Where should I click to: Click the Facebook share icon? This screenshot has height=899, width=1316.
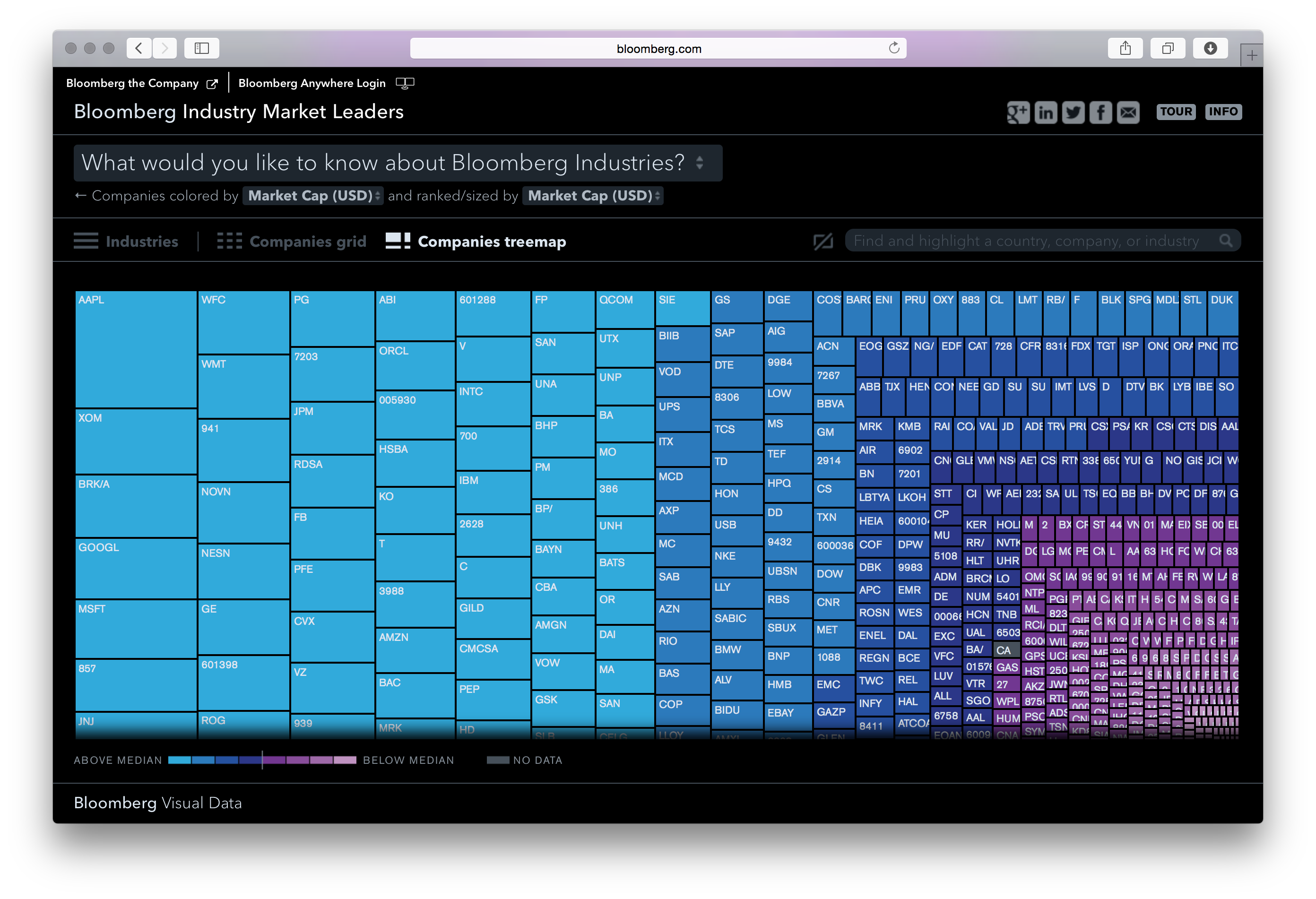(1101, 112)
